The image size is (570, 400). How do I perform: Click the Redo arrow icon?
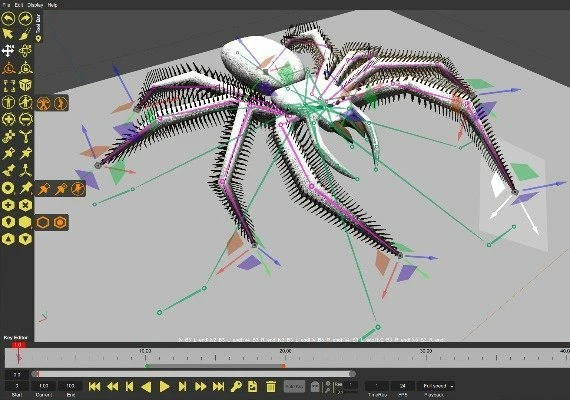[x=25, y=18]
